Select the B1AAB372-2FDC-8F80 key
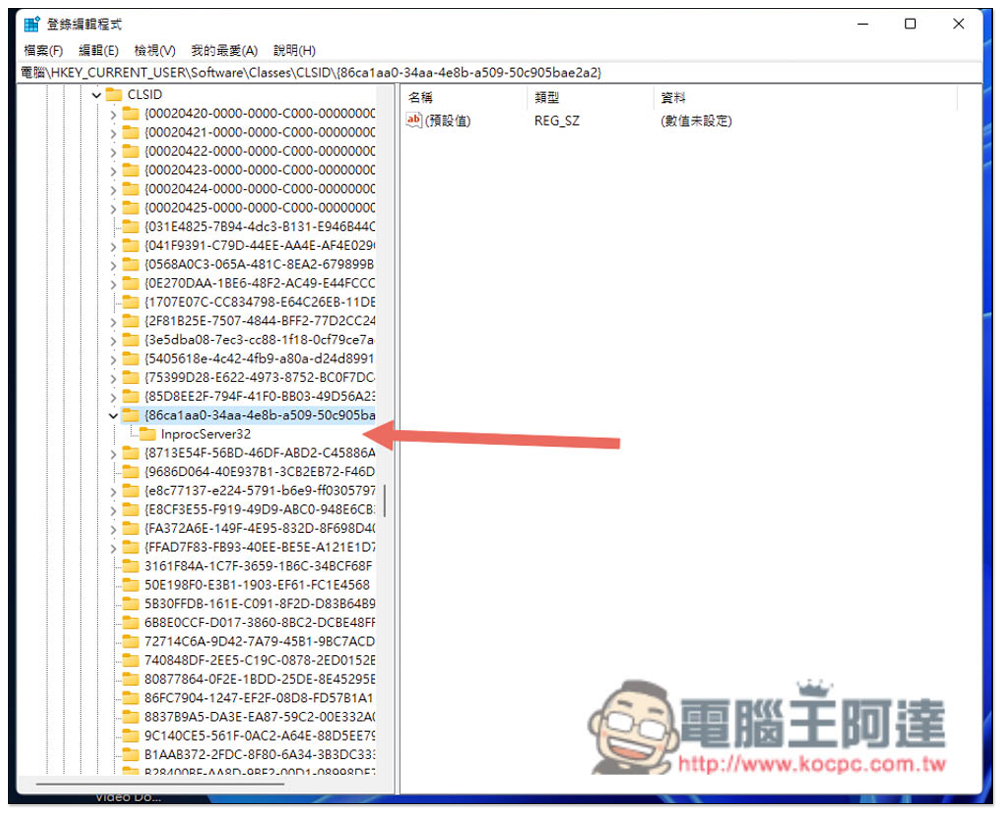The height and width of the screenshot is (813, 1000). tap(260, 754)
